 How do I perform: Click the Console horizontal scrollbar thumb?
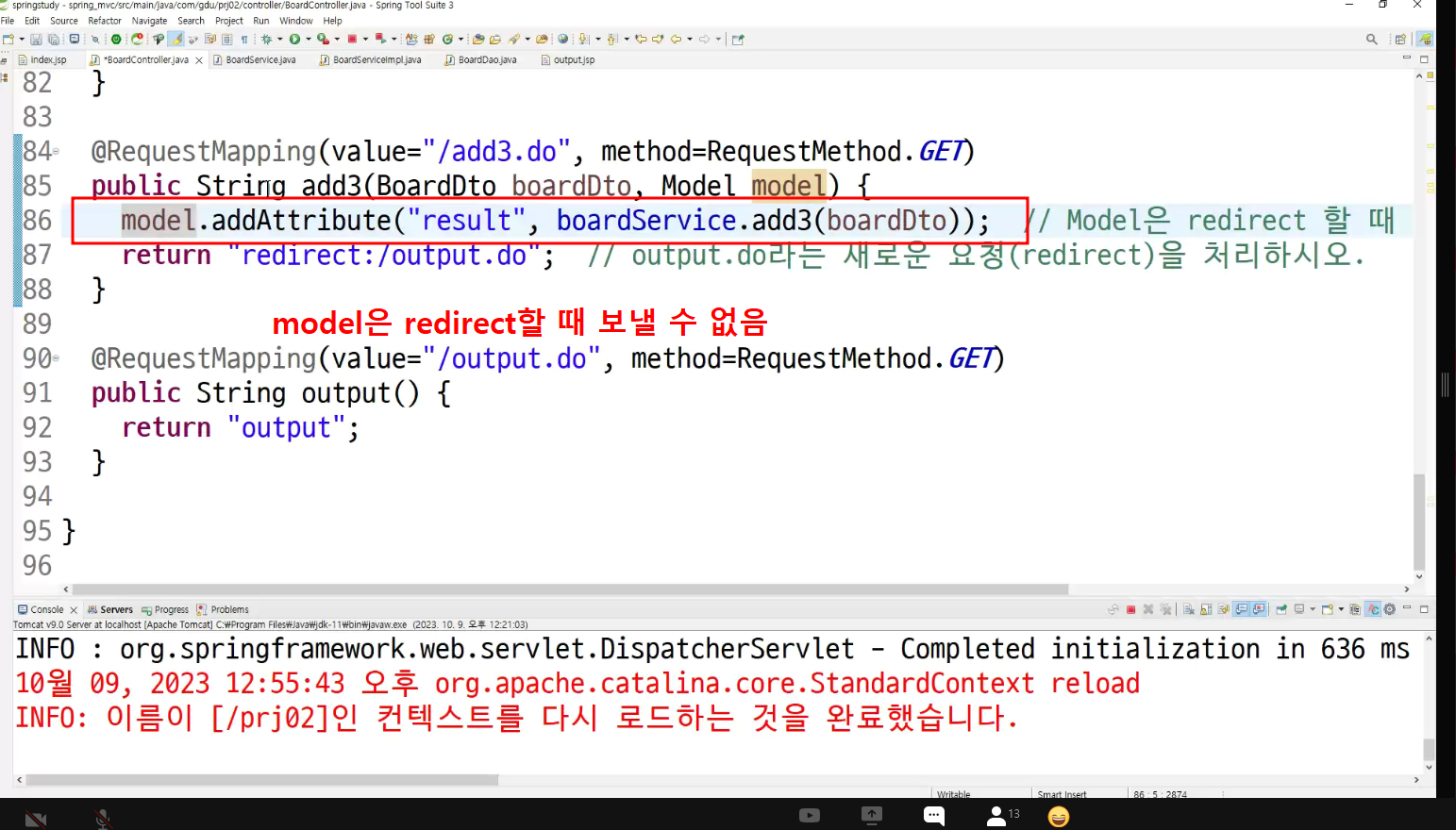(262, 780)
